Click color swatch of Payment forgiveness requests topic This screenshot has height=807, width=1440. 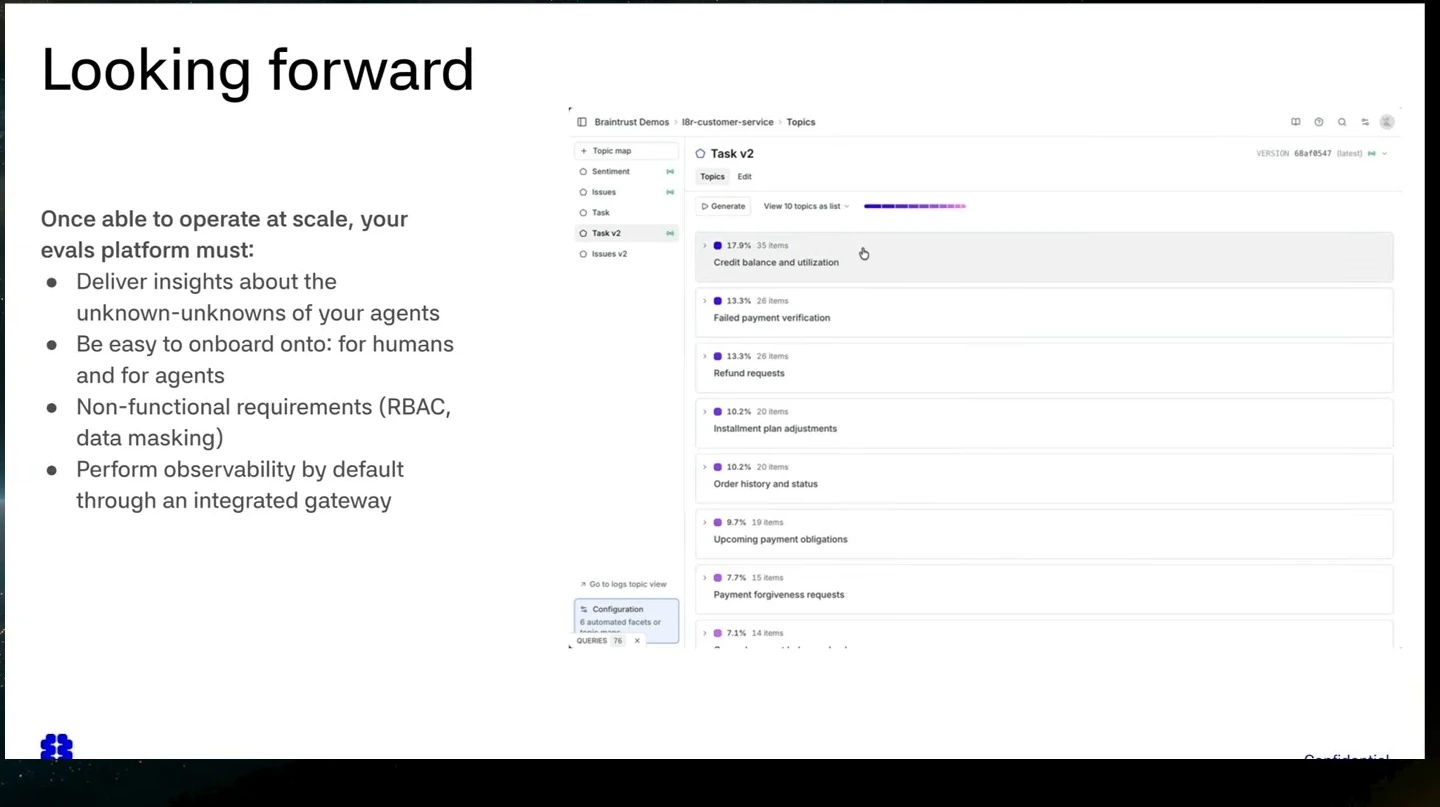717,578
